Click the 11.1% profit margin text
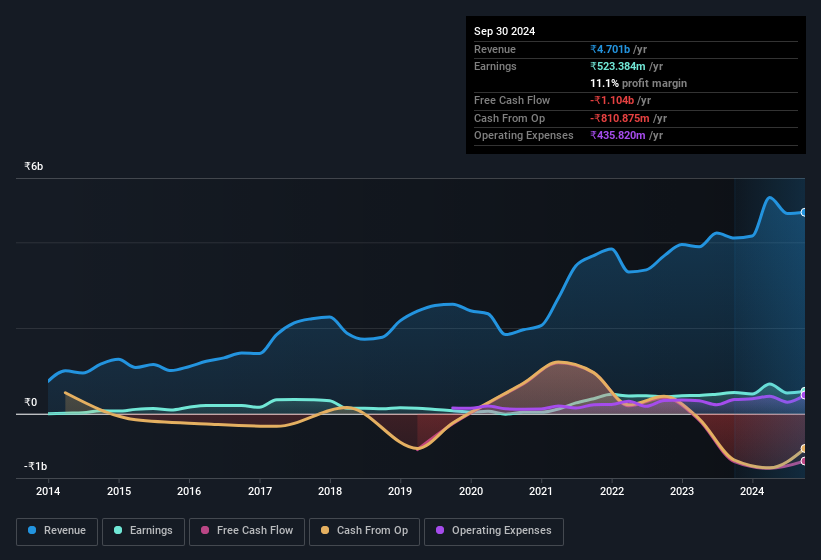The width and height of the screenshot is (821, 560). click(x=638, y=83)
